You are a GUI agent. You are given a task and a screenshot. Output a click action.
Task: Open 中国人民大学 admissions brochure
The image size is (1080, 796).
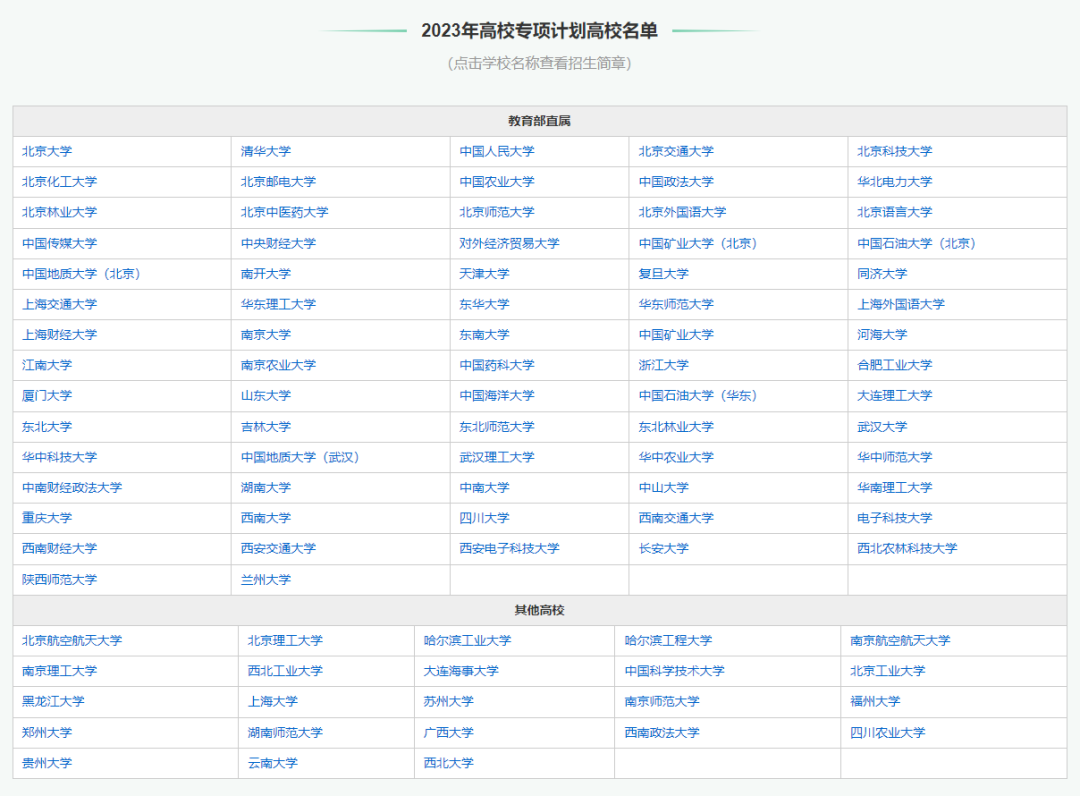[497, 151]
